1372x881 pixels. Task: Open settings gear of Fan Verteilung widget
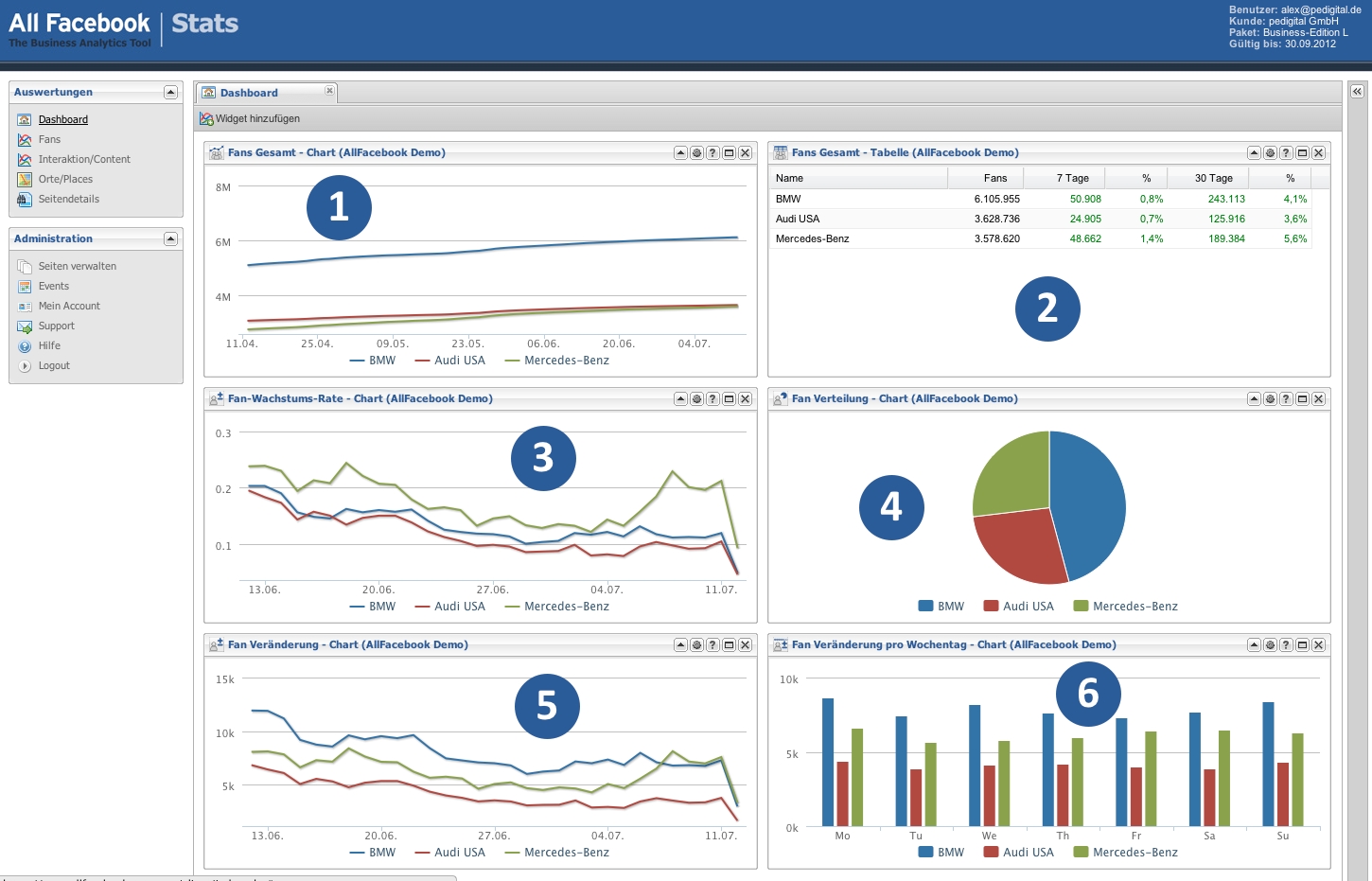1270,398
